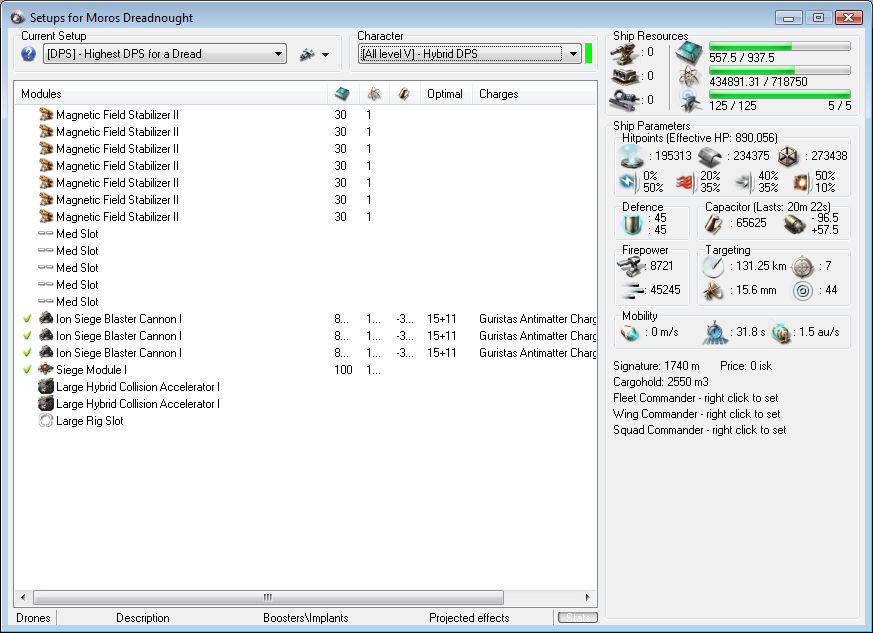Click the Modules column header

[x=170, y=94]
